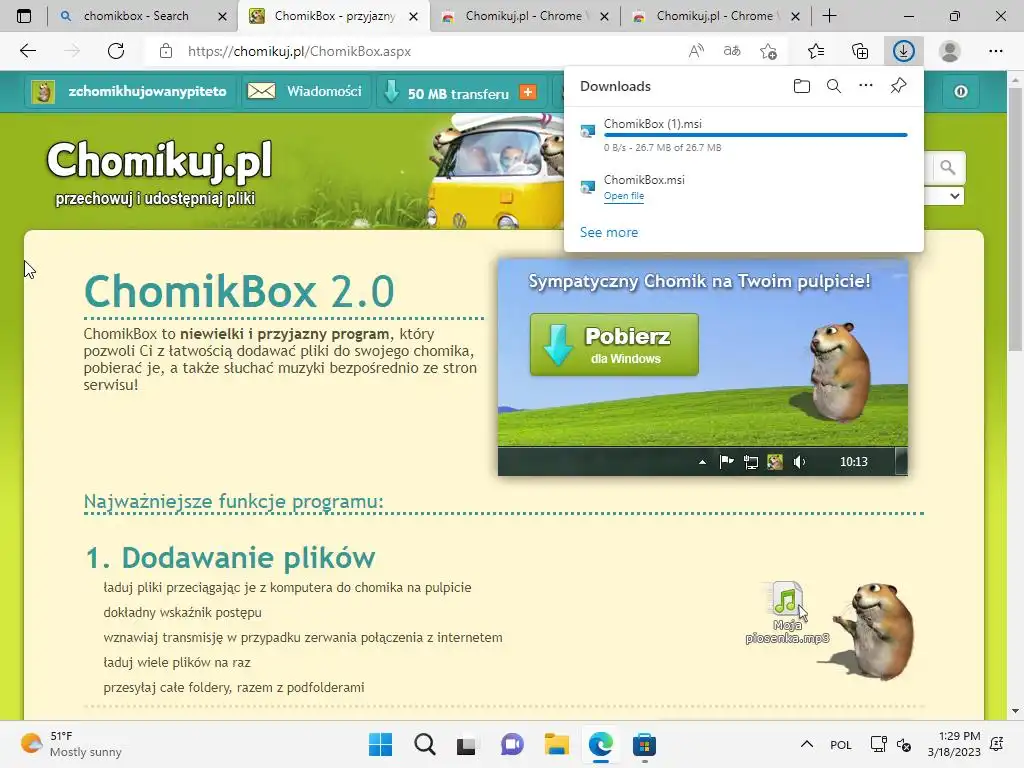Image resolution: width=1024 pixels, height=768 pixels.
Task: Click the address bar URL
Action: pos(299,51)
